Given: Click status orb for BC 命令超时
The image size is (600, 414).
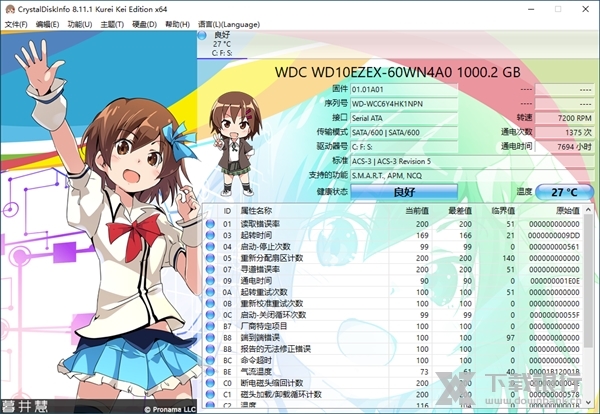Looking at the screenshot, I should pyautogui.click(x=210, y=360).
